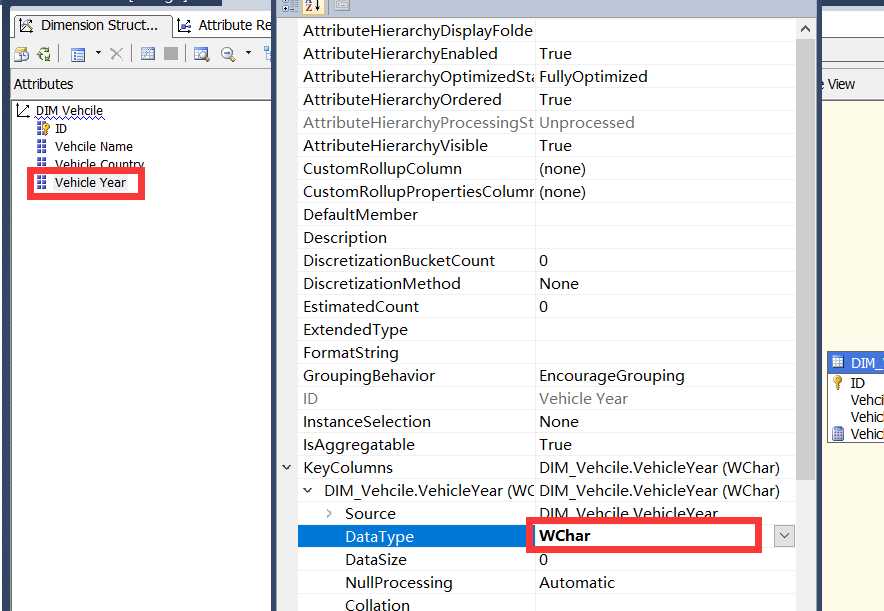Click the Delete (X) toolbar icon
Screen dimensions: 884x611
[x=116, y=54]
